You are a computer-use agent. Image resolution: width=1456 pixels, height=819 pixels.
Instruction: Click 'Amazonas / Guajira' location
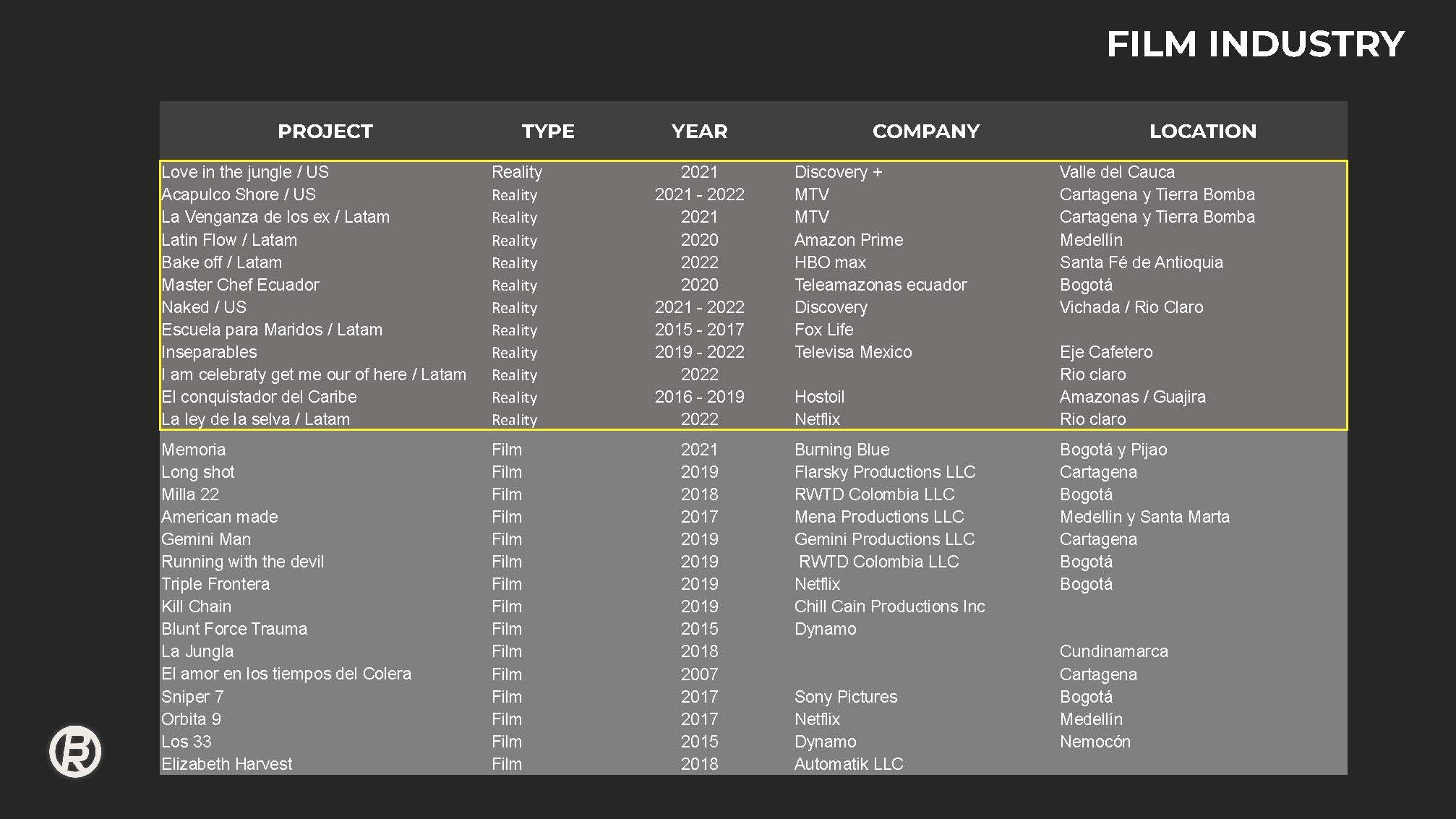pos(1133,397)
